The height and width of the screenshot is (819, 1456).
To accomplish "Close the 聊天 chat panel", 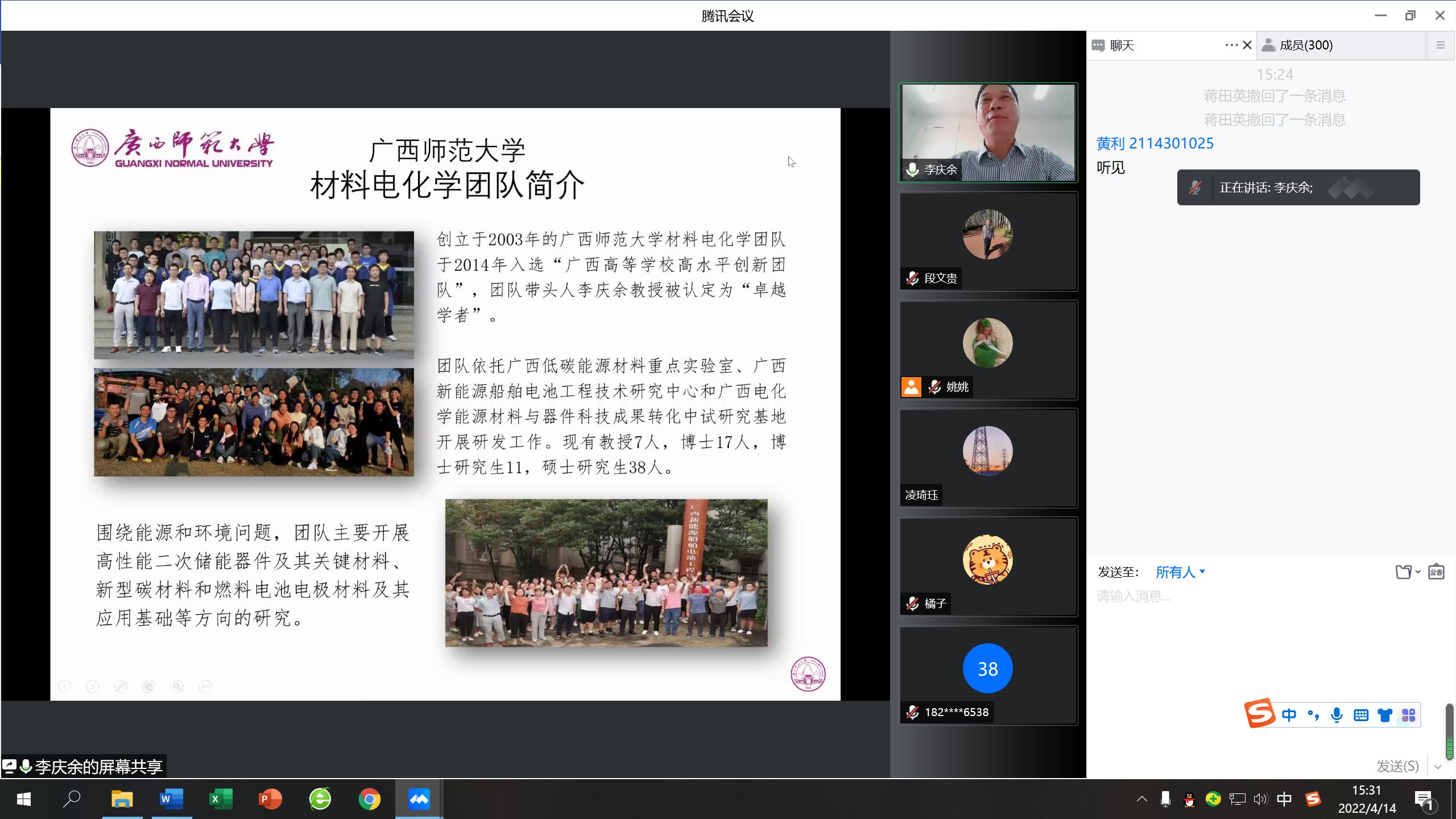I will click(1247, 45).
